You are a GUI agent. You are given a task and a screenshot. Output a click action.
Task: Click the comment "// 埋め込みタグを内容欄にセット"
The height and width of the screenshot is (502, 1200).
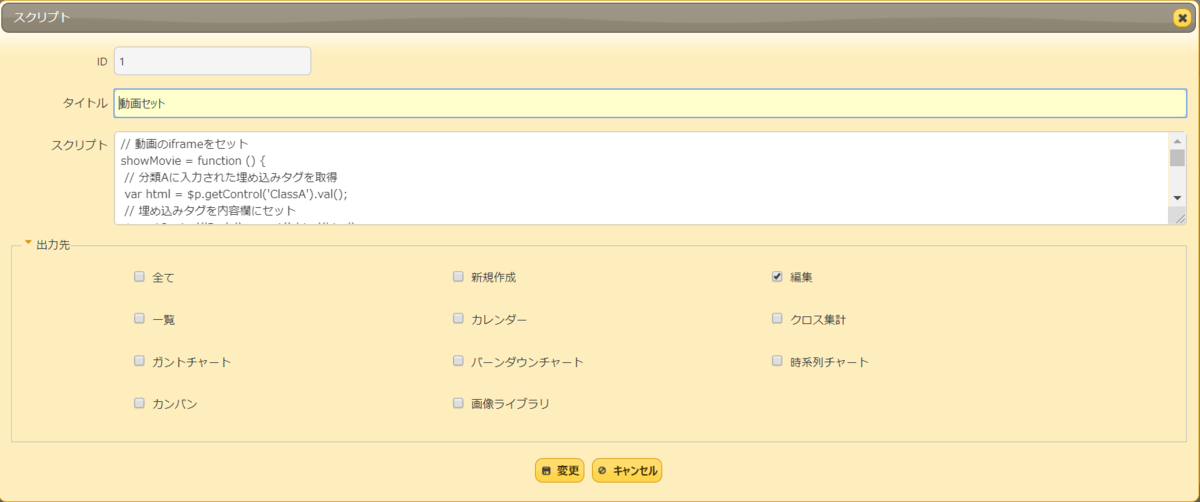(x=210, y=211)
